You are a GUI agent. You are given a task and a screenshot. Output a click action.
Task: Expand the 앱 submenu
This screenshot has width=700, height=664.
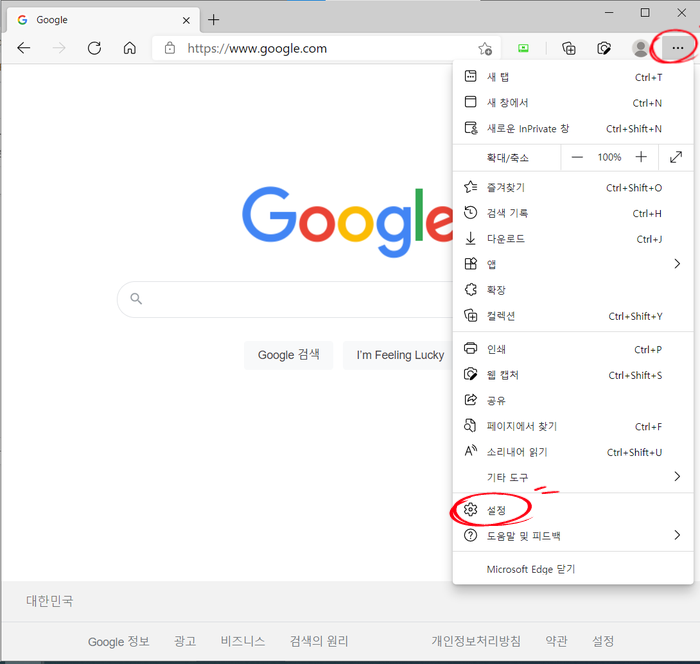(x=573, y=264)
